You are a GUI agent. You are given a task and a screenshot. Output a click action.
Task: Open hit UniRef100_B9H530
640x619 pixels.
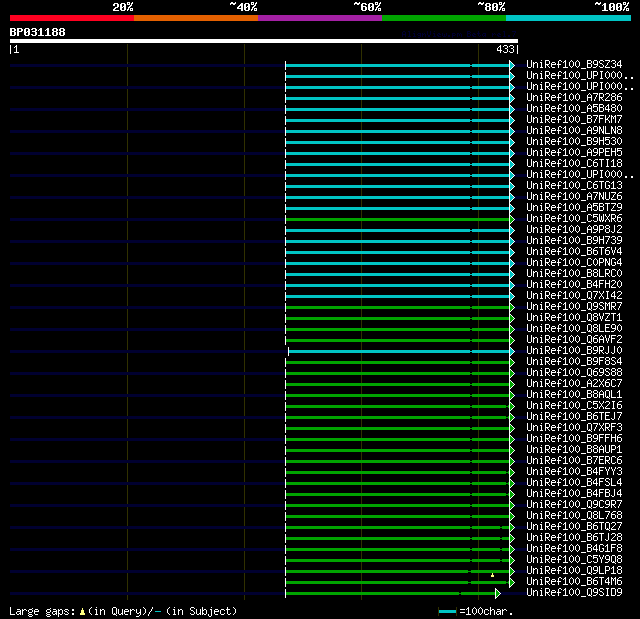pos(574,142)
